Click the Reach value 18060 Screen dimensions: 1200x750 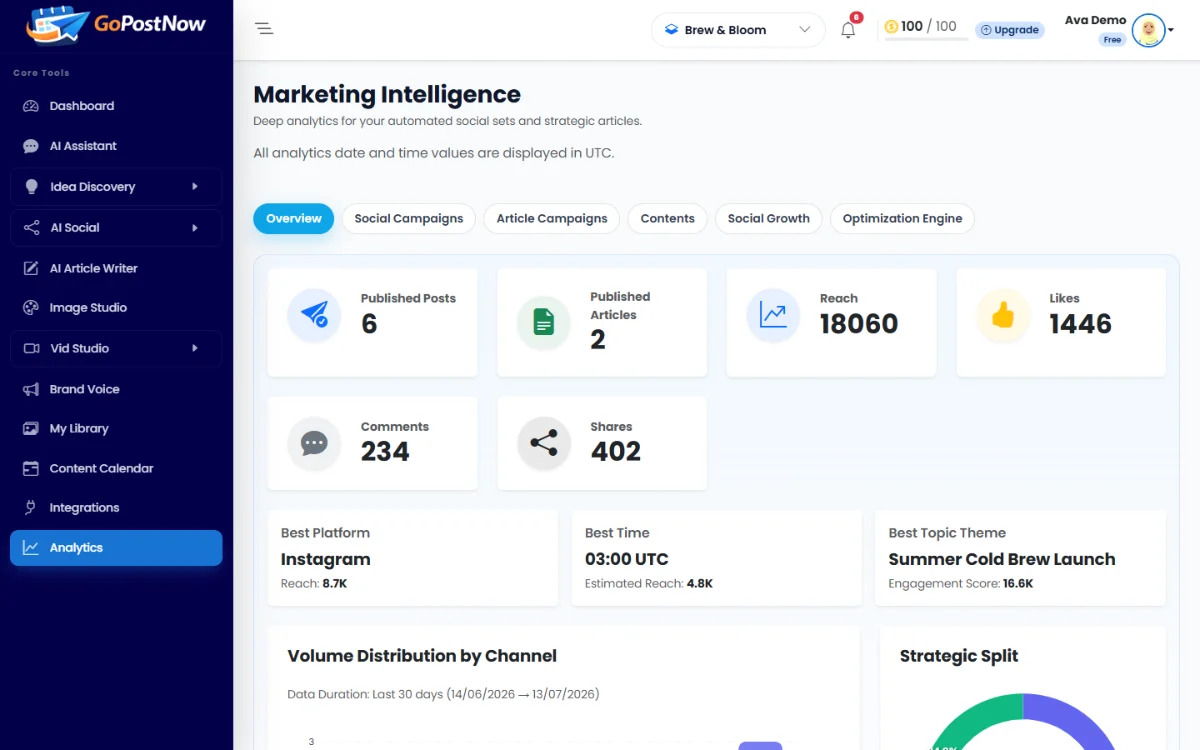click(x=859, y=324)
